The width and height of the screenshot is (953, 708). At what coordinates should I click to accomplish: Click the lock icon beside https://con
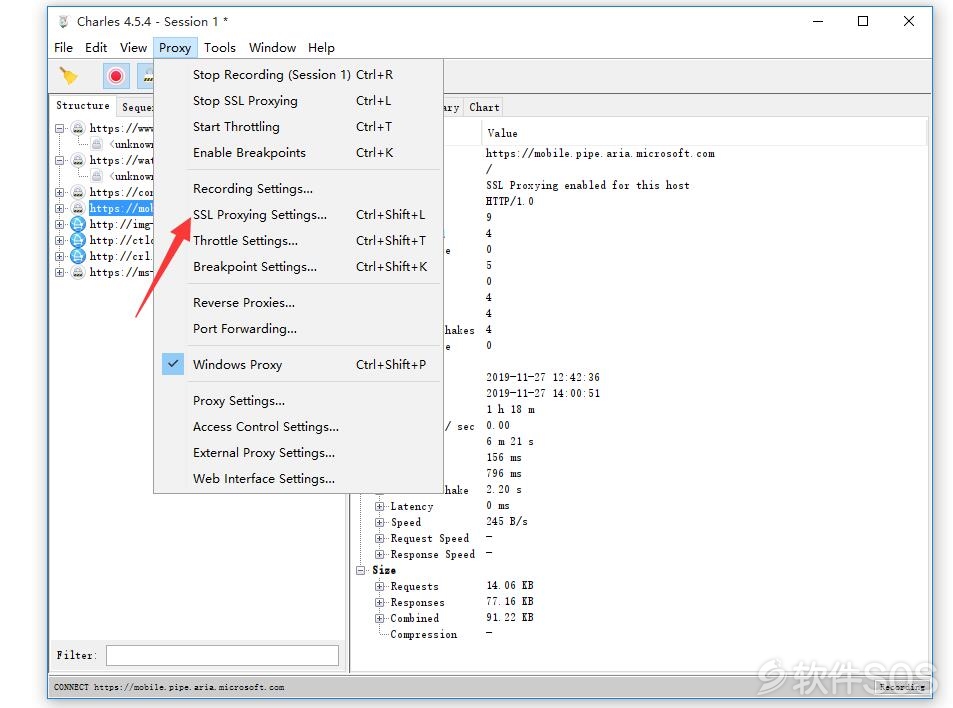coord(78,192)
